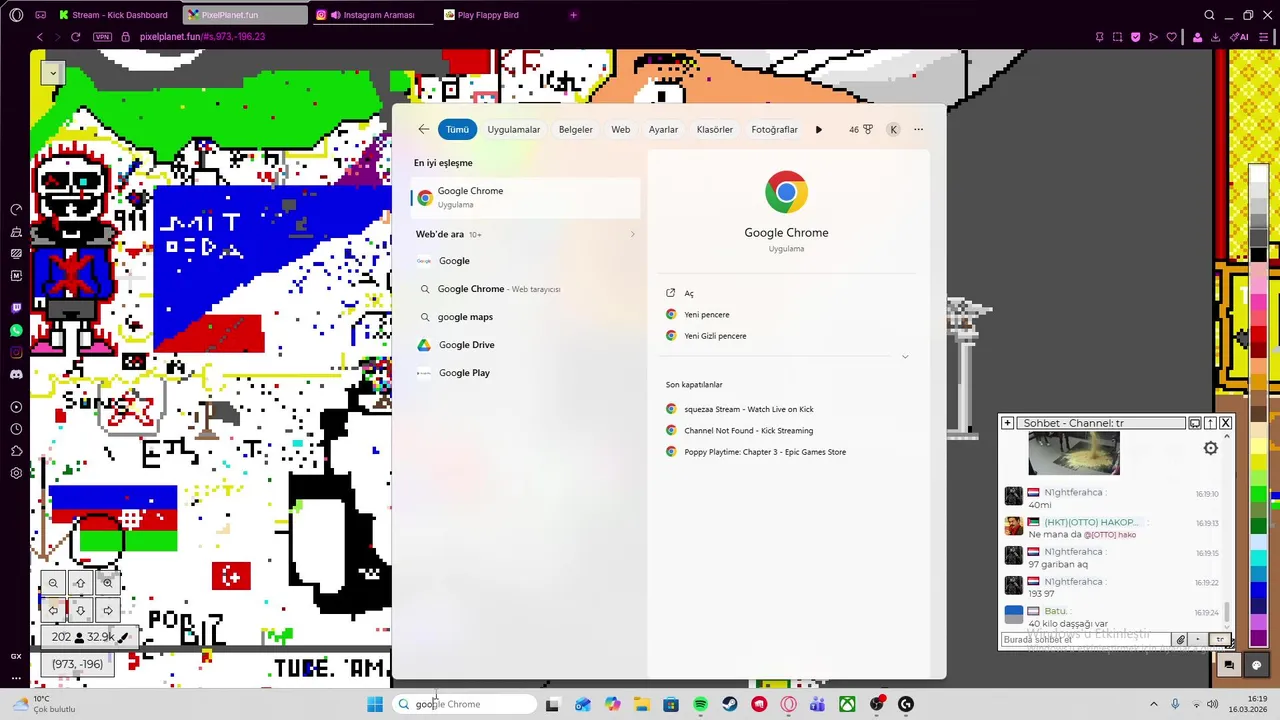The width and height of the screenshot is (1280, 720).
Task: Collapse PixelPlanet menu chevron button
Action: [52, 72]
